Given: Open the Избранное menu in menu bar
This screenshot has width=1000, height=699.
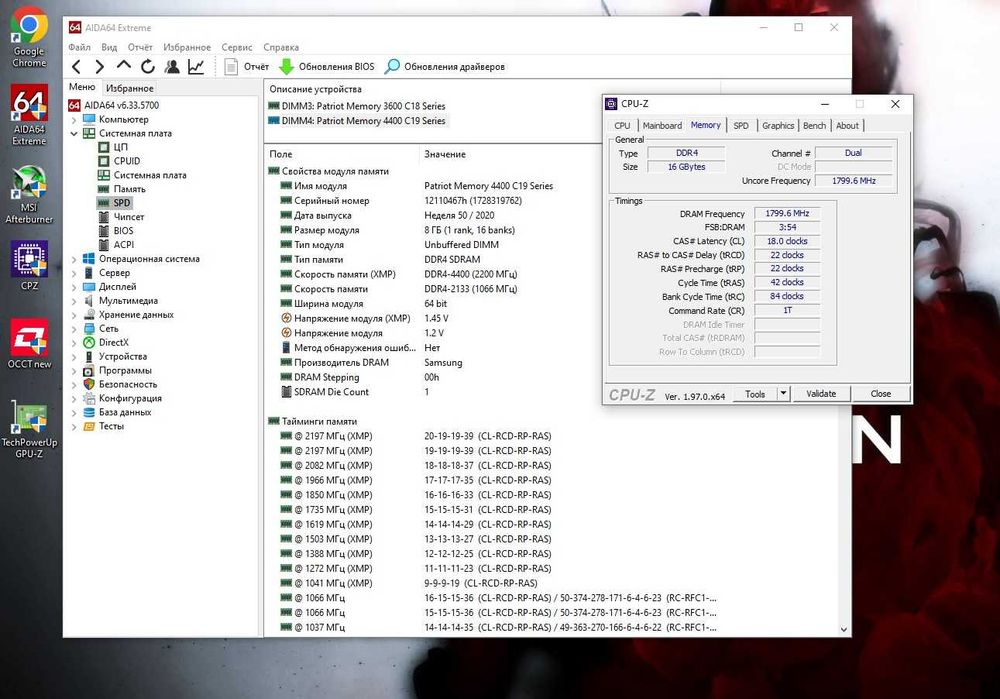Looking at the screenshot, I should [187, 47].
